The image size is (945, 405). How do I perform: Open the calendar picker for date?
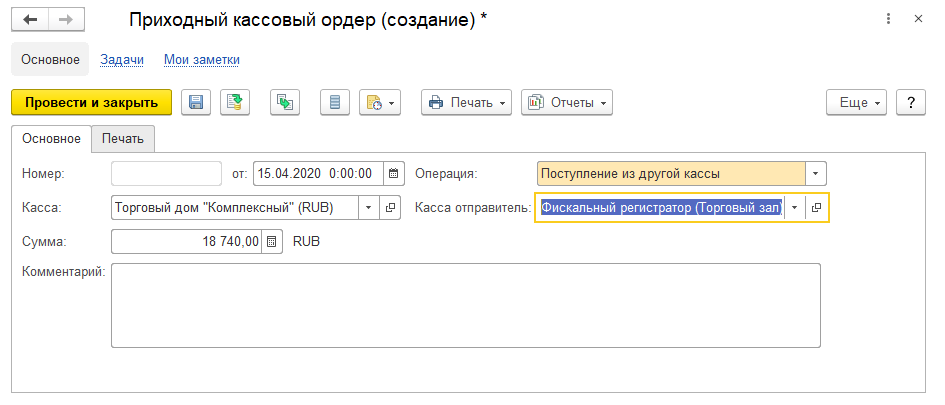(394, 173)
